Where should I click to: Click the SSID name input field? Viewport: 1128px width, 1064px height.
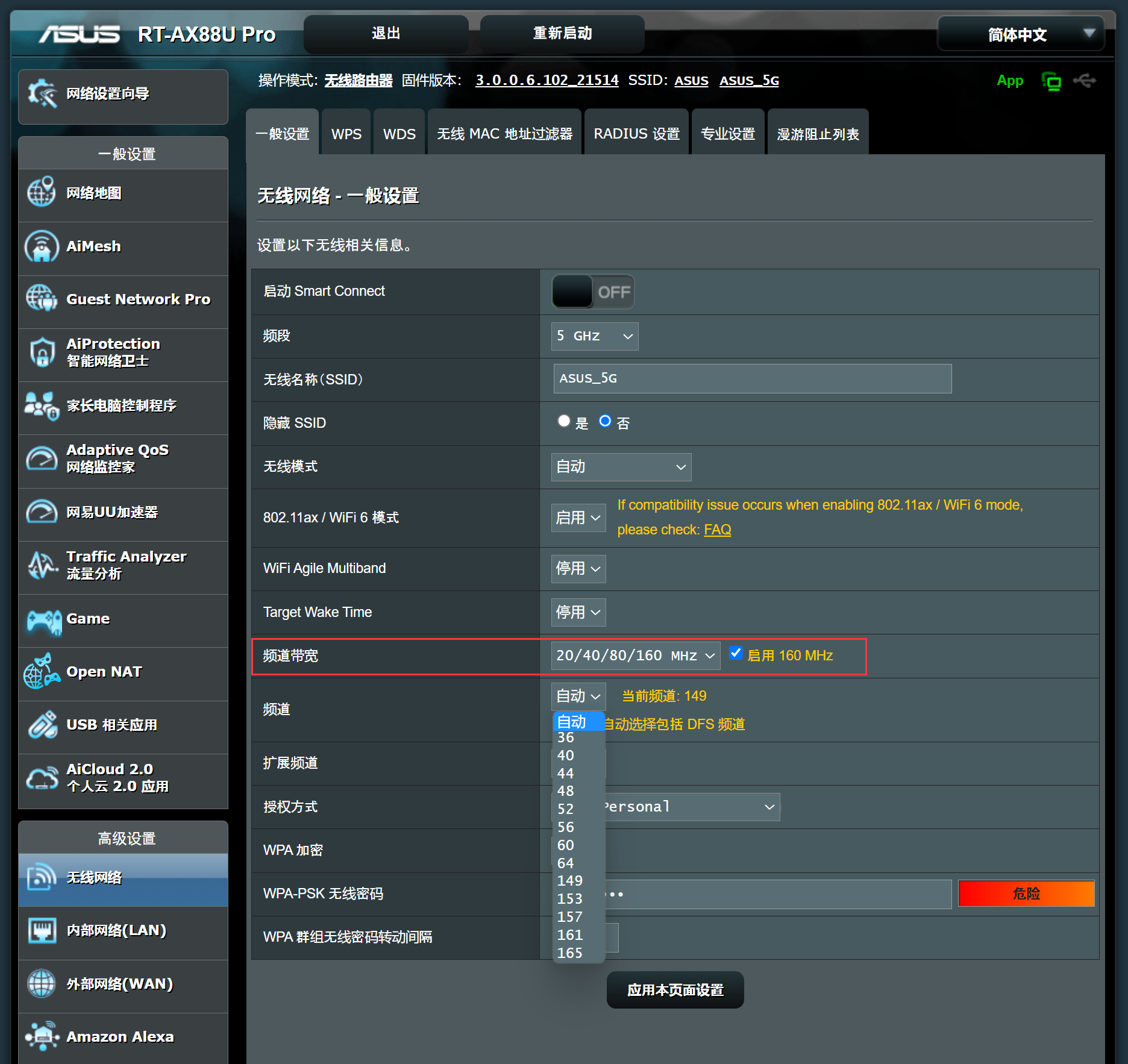[753, 379]
